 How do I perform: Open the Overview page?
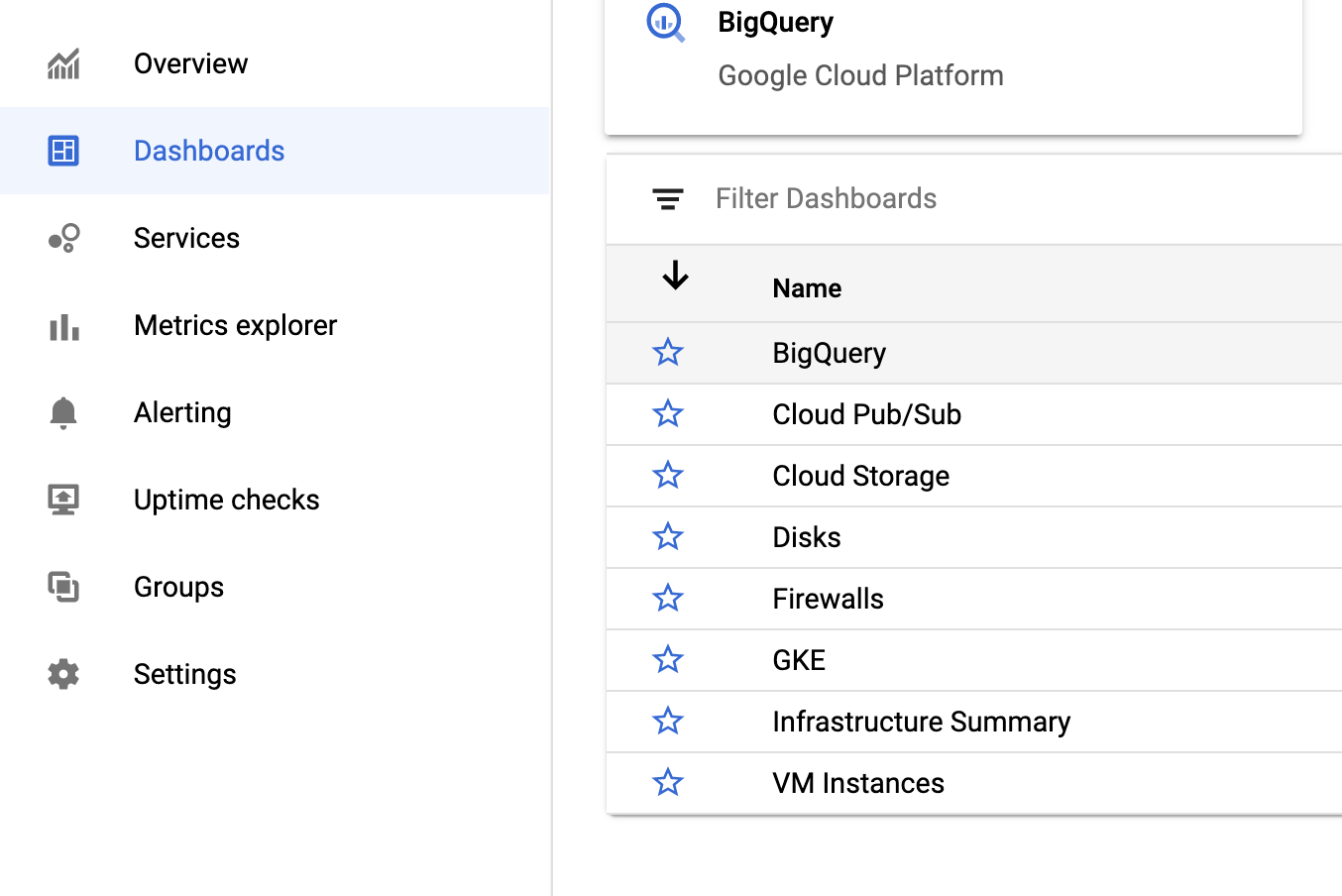[x=275, y=63]
